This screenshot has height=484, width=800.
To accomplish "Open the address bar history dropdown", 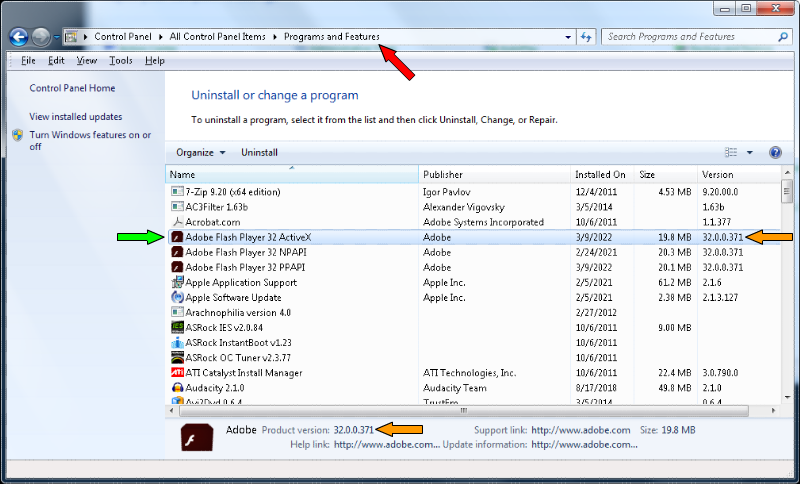I will pos(568,37).
